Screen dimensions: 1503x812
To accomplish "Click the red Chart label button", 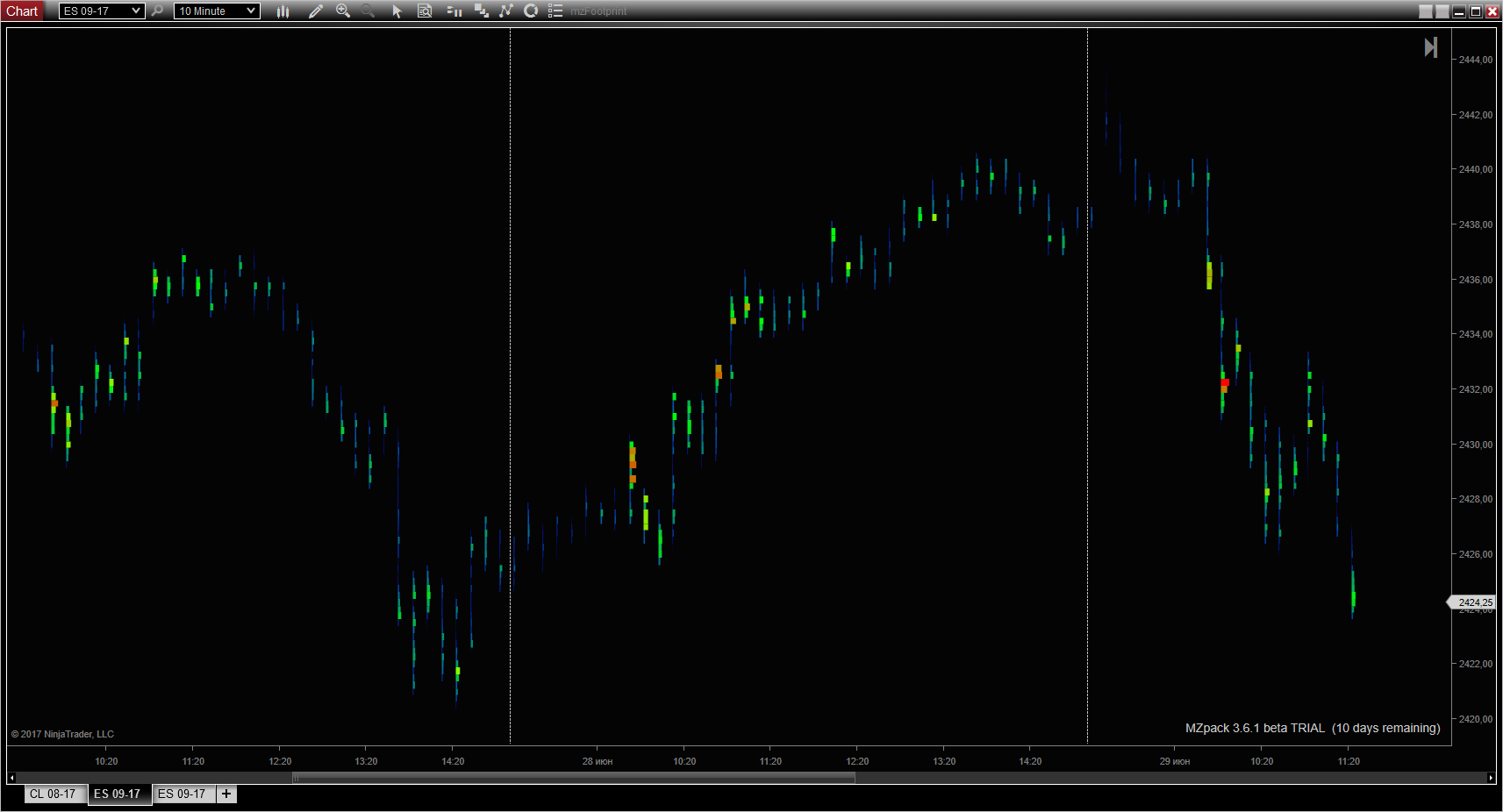I will click(x=22, y=11).
